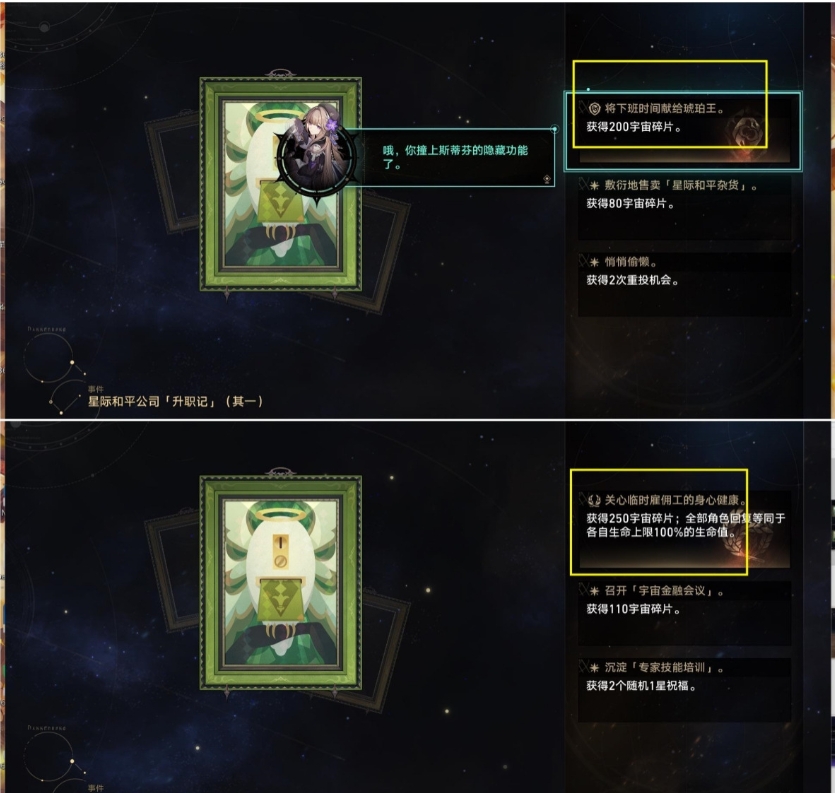Select option 将下班时间献给琥珀王
The width and height of the screenshot is (835, 793).
[x=684, y=130]
